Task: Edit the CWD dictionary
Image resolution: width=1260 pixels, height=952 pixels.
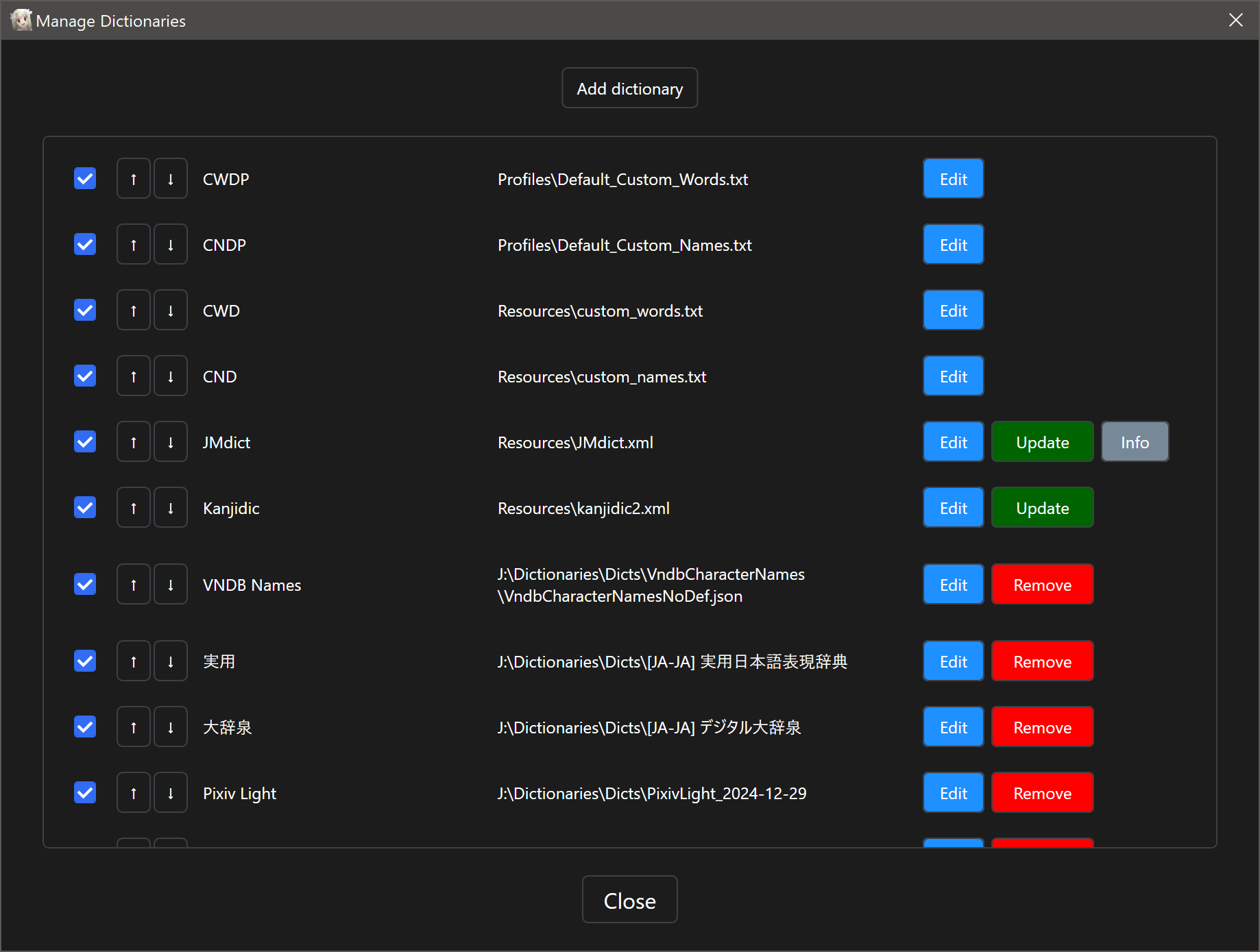Action: [954, 310]
